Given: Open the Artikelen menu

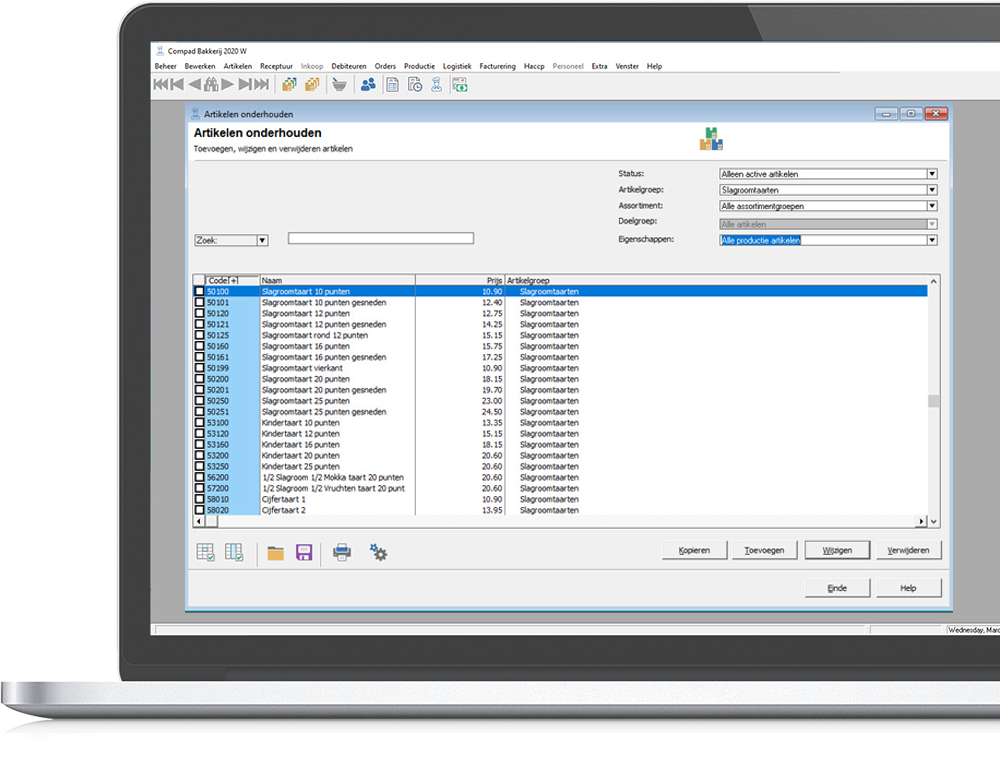Looking at the screenshot, I should tap(238, 66).
